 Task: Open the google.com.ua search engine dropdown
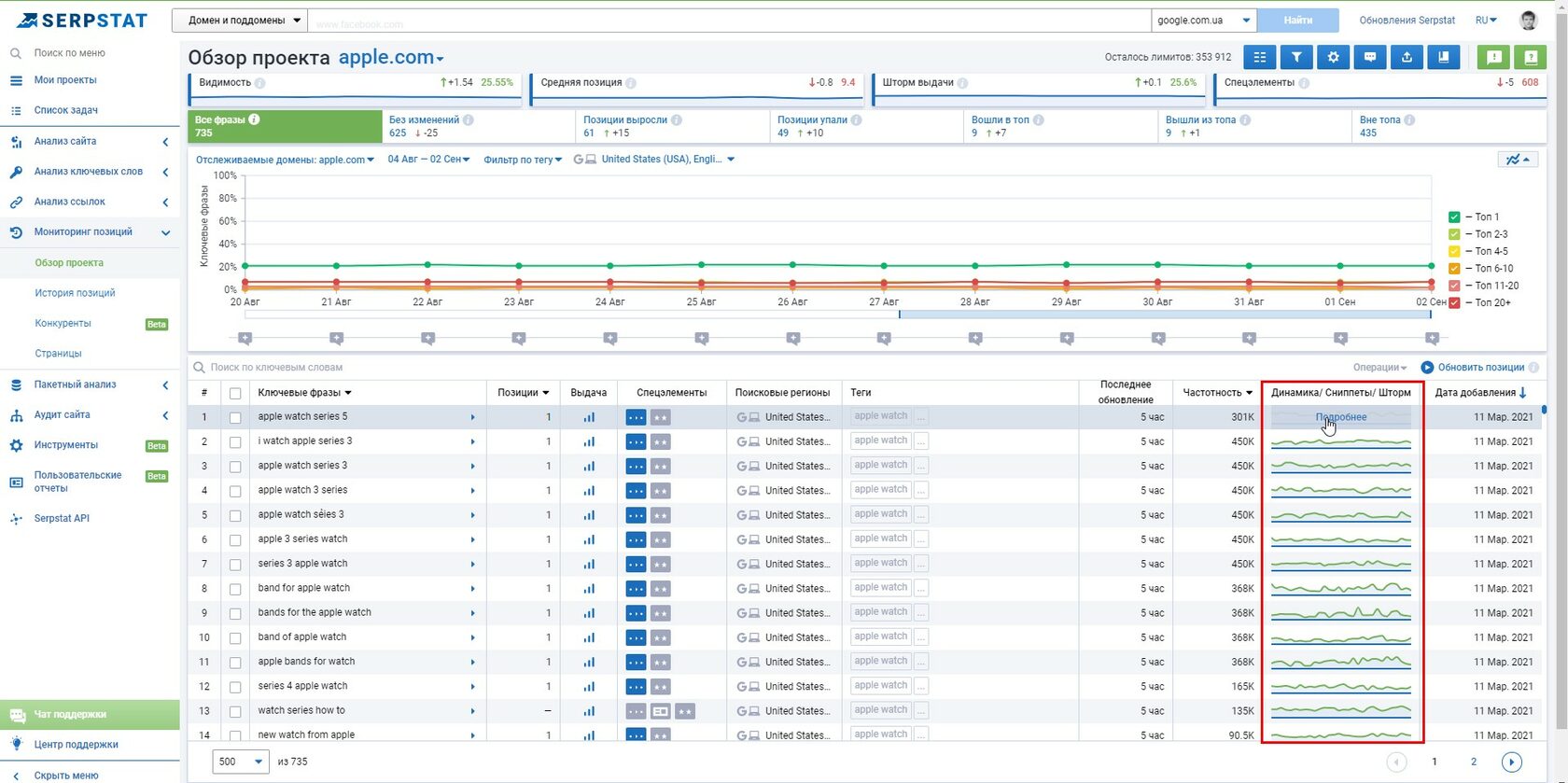pos(1204,20)
